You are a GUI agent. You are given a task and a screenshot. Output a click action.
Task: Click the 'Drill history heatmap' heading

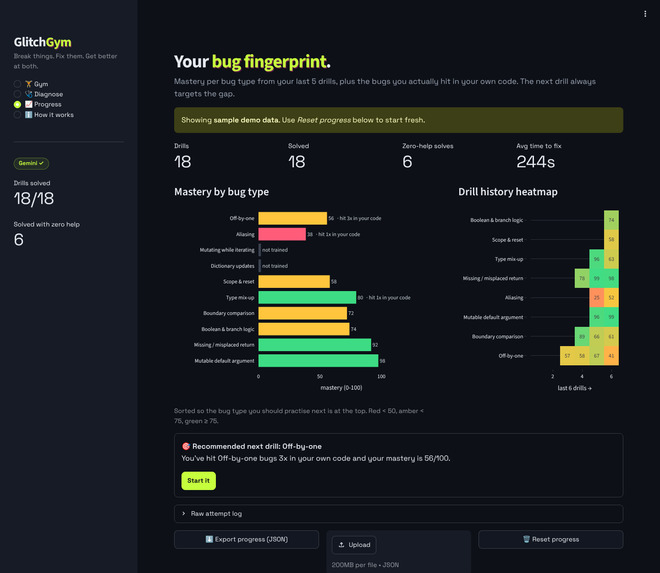(x=508, y=192)
